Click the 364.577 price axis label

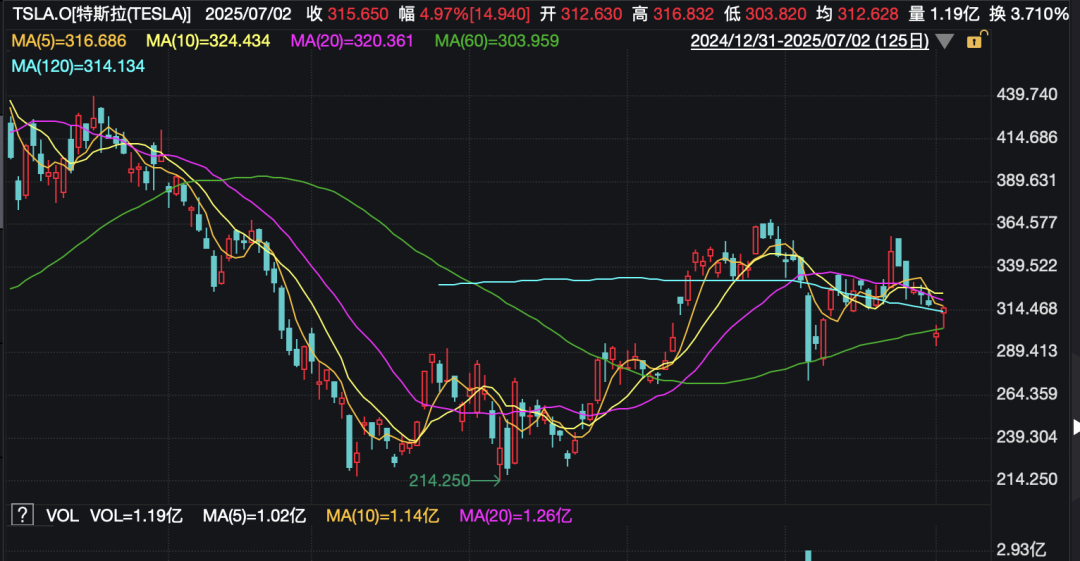(1026, 223)
